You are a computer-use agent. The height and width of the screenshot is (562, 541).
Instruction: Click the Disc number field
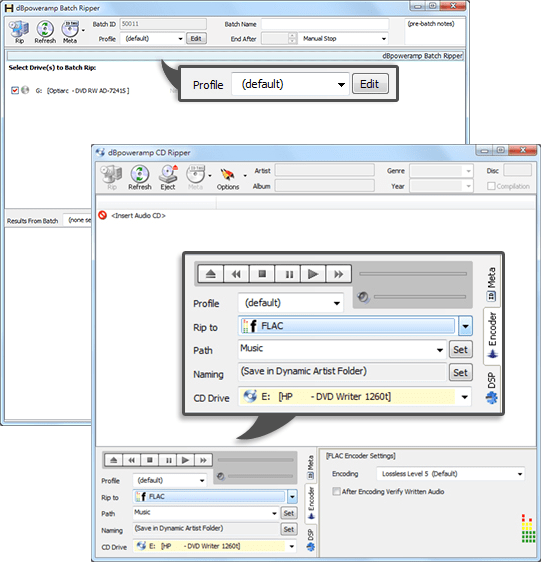pos(517,170)
